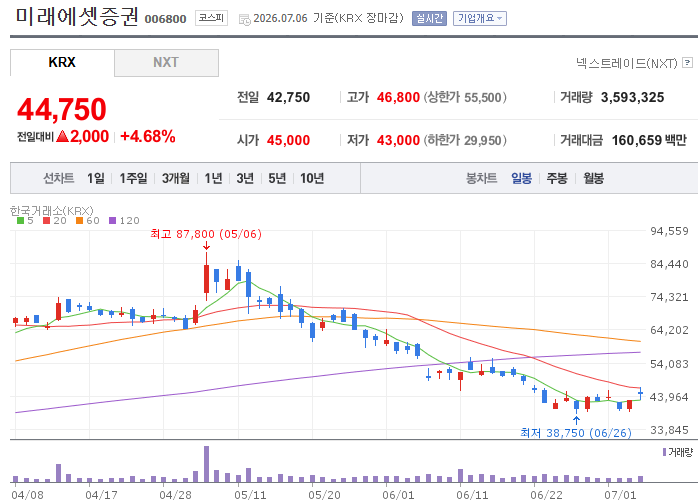Click the 거래량 value 3,593,325
Image resolution: width=698 pixels, height=504 pixels.
click(632, 97)
